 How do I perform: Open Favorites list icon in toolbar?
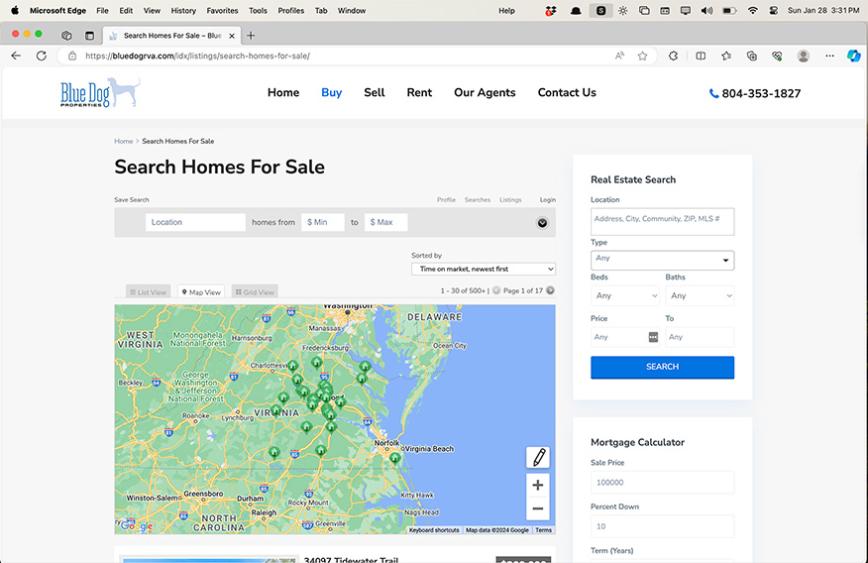tap(726, 56)
